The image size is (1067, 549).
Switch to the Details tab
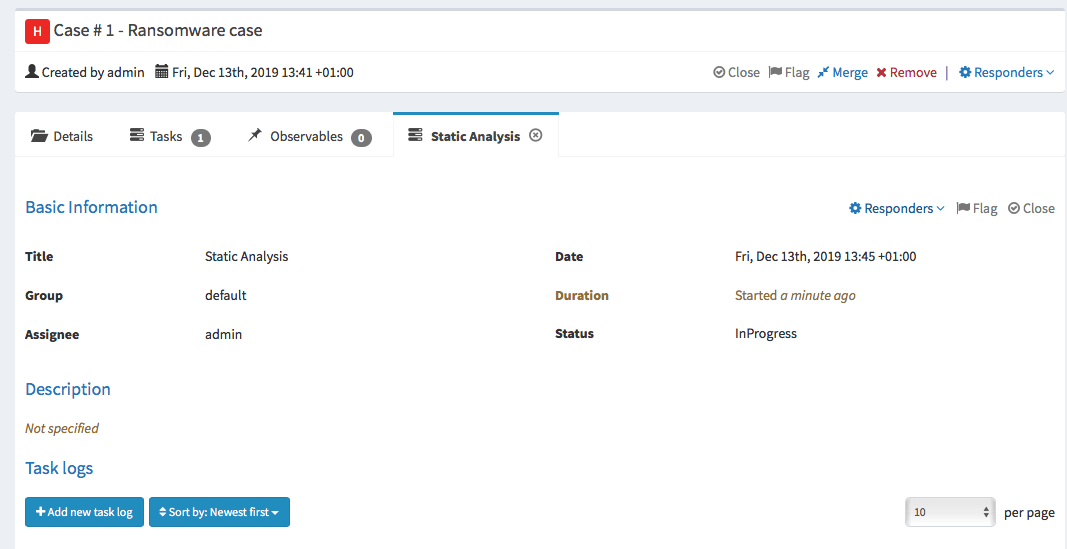62,136
